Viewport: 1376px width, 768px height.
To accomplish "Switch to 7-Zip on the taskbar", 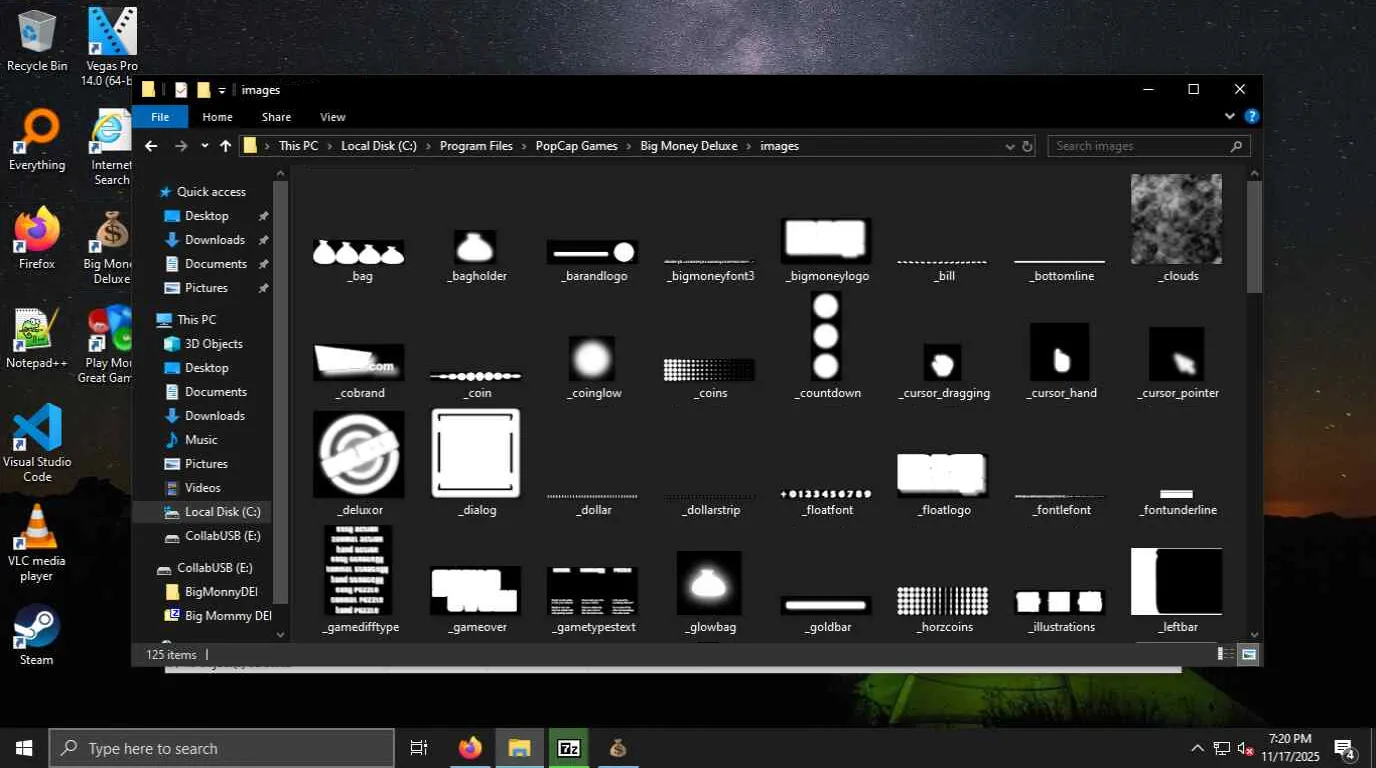I will point(569,748).
